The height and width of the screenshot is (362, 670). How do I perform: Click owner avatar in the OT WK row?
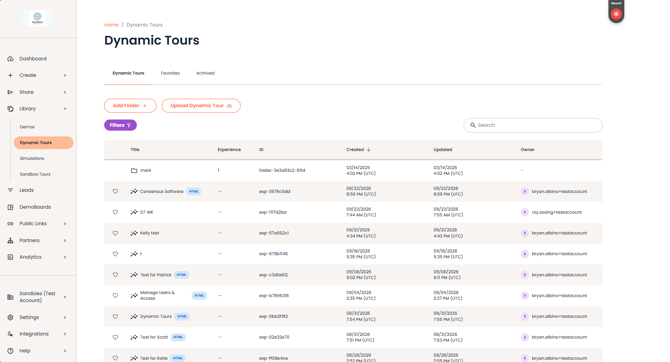point(525,212)
